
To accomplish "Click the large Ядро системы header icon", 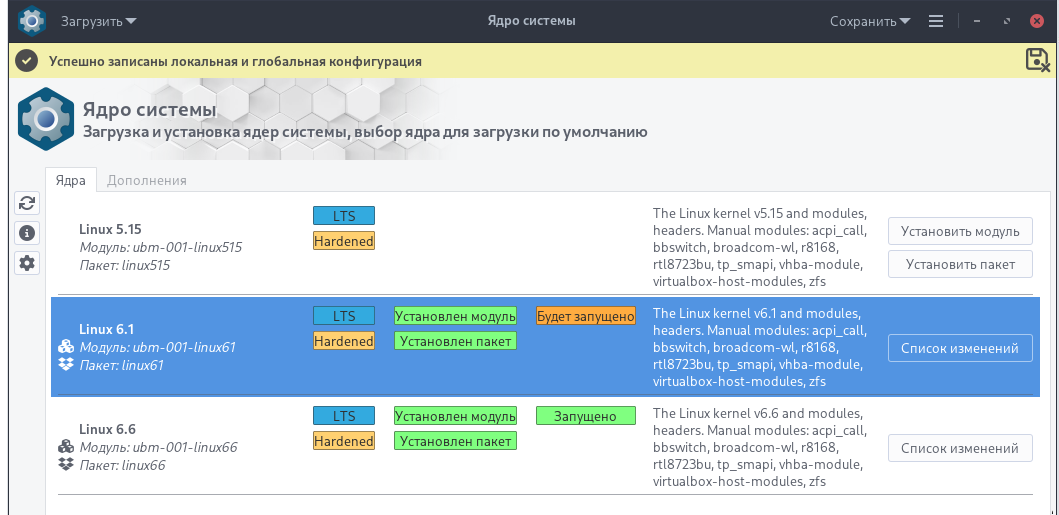I will point(46,119).
